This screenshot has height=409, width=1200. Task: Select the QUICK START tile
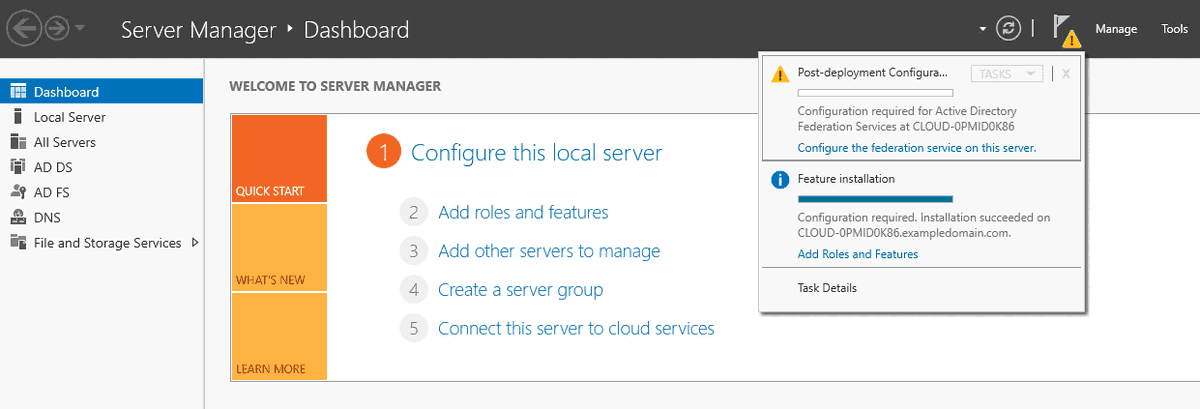tap(279, 158)
